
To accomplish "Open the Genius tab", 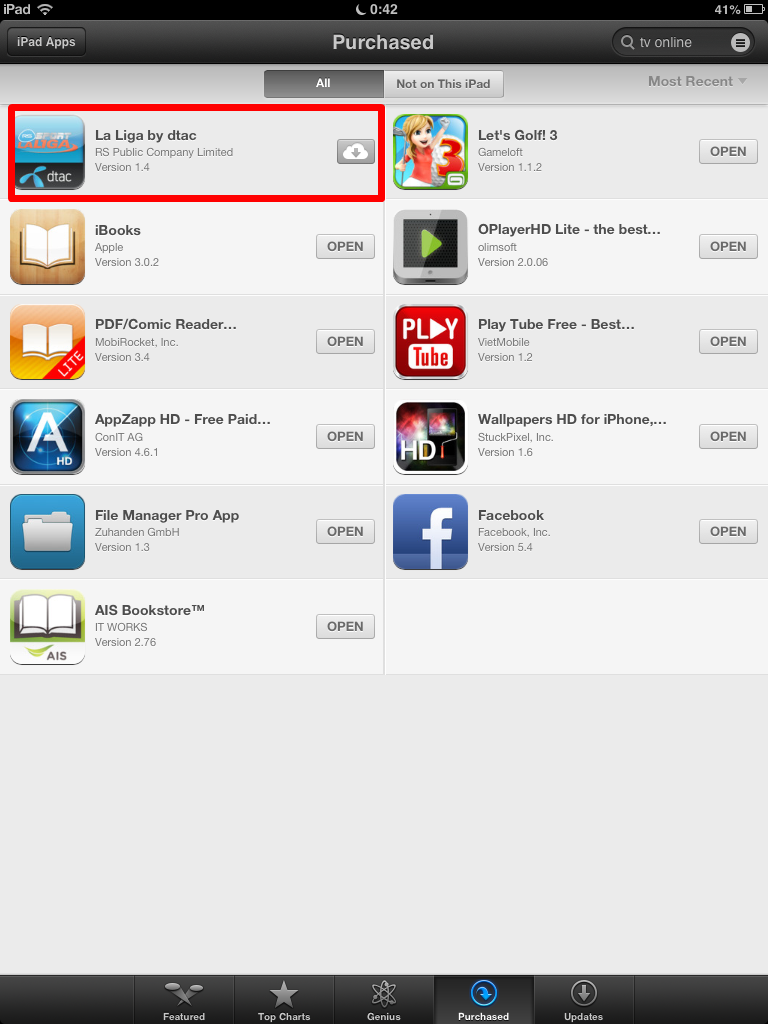I will (x=384, y=1000).
